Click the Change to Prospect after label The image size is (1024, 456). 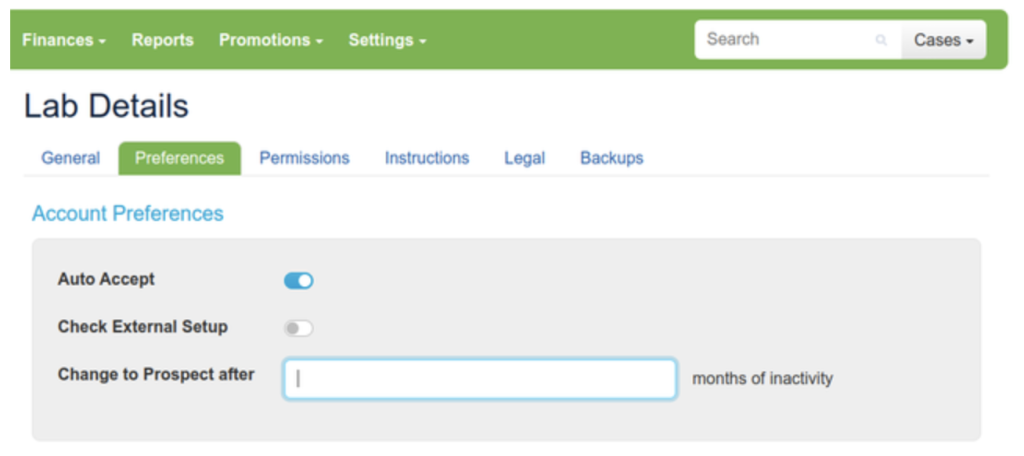[x=156, y=374]
